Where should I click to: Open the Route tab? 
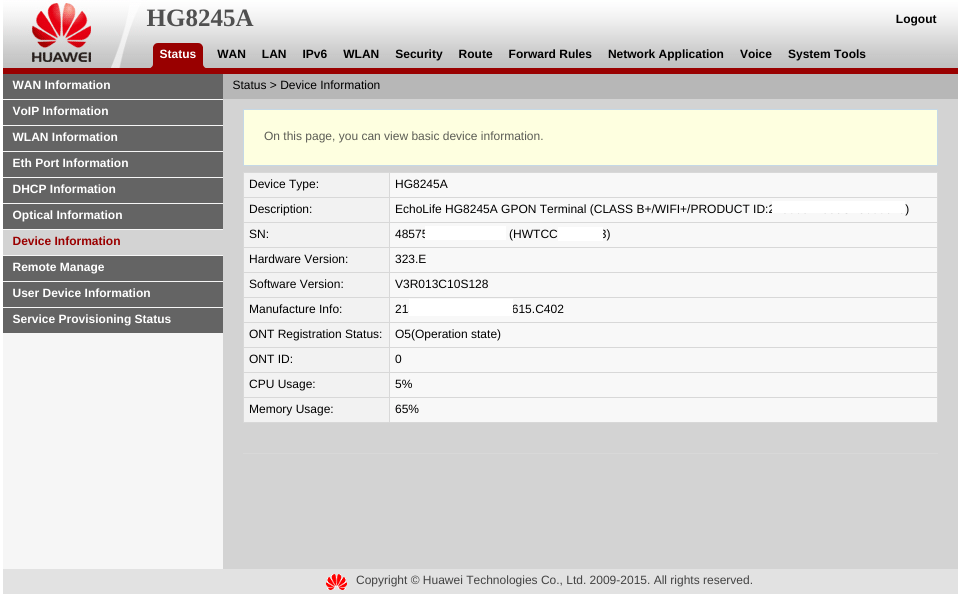coord(475,54)
